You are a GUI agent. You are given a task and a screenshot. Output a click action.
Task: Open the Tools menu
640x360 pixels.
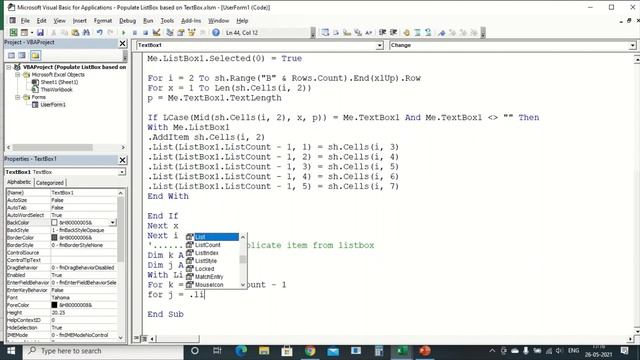pyautogui.click(x=167, y=21)
